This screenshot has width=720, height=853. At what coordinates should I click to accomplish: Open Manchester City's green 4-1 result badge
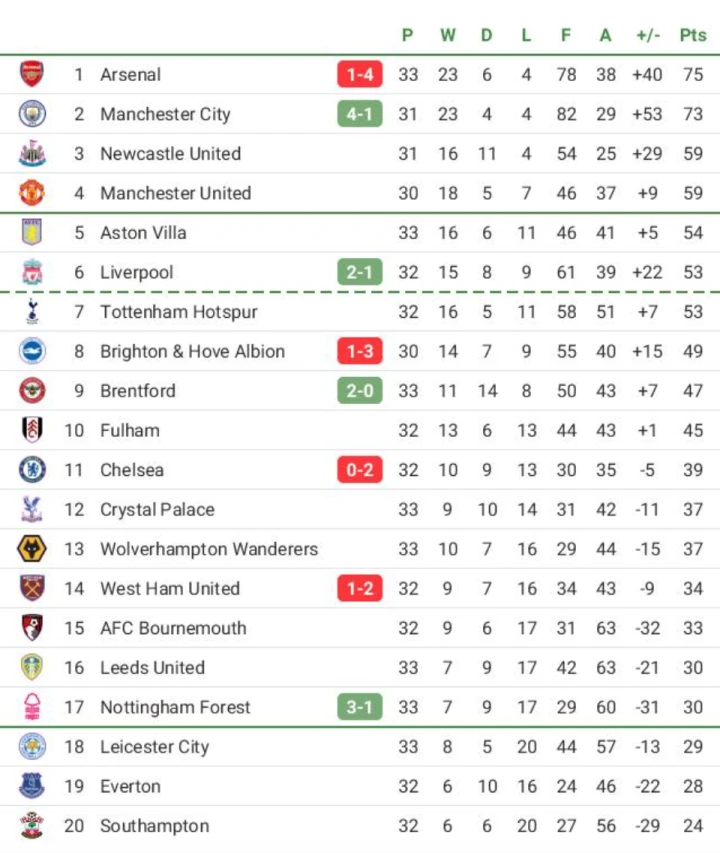[359, 114]
